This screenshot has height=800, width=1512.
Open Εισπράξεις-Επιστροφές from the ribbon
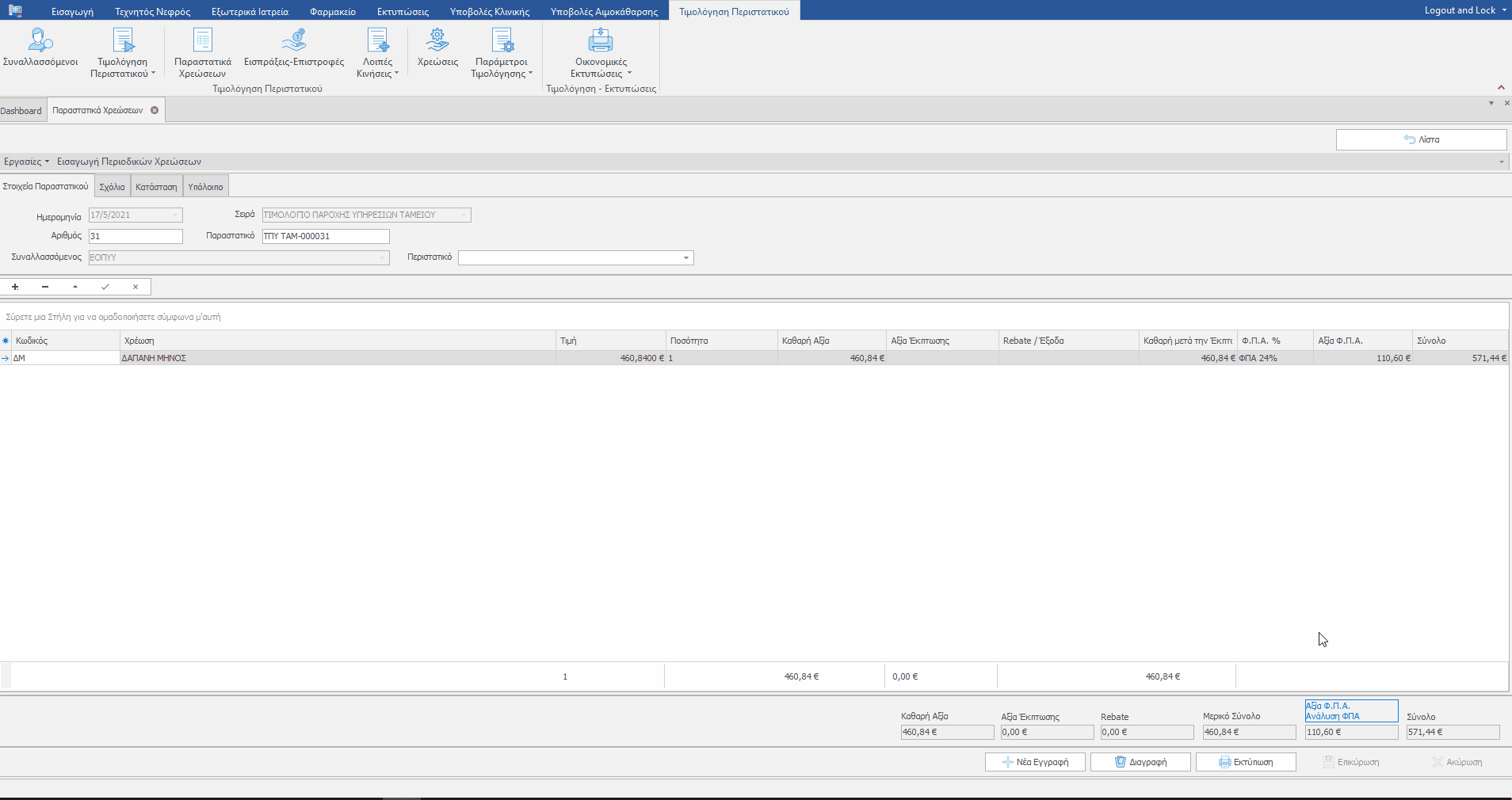pyautogui.click(x=293, y=41)
